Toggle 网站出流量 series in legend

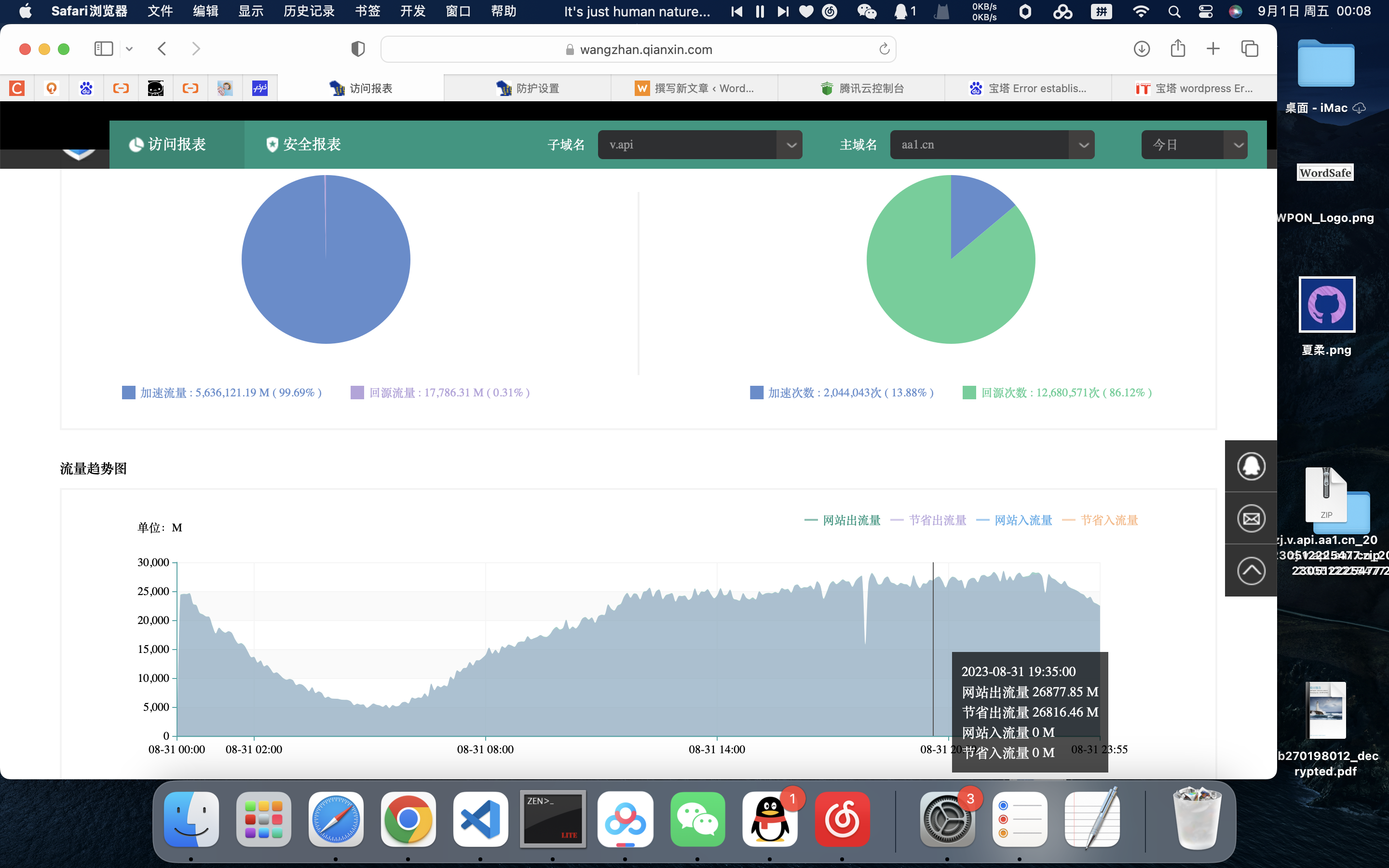[843, 520]
